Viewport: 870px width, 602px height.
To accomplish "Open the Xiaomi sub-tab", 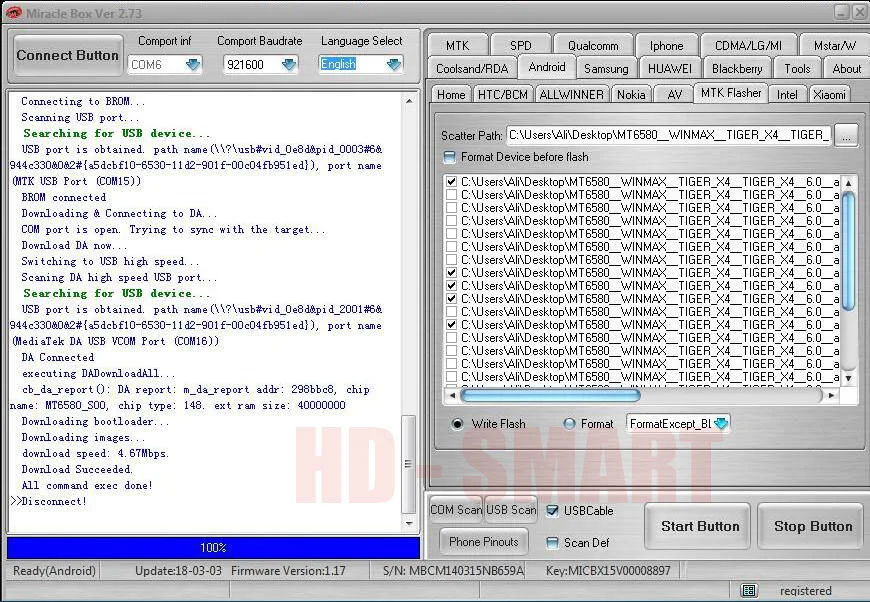I will click(x=829, y=95).
